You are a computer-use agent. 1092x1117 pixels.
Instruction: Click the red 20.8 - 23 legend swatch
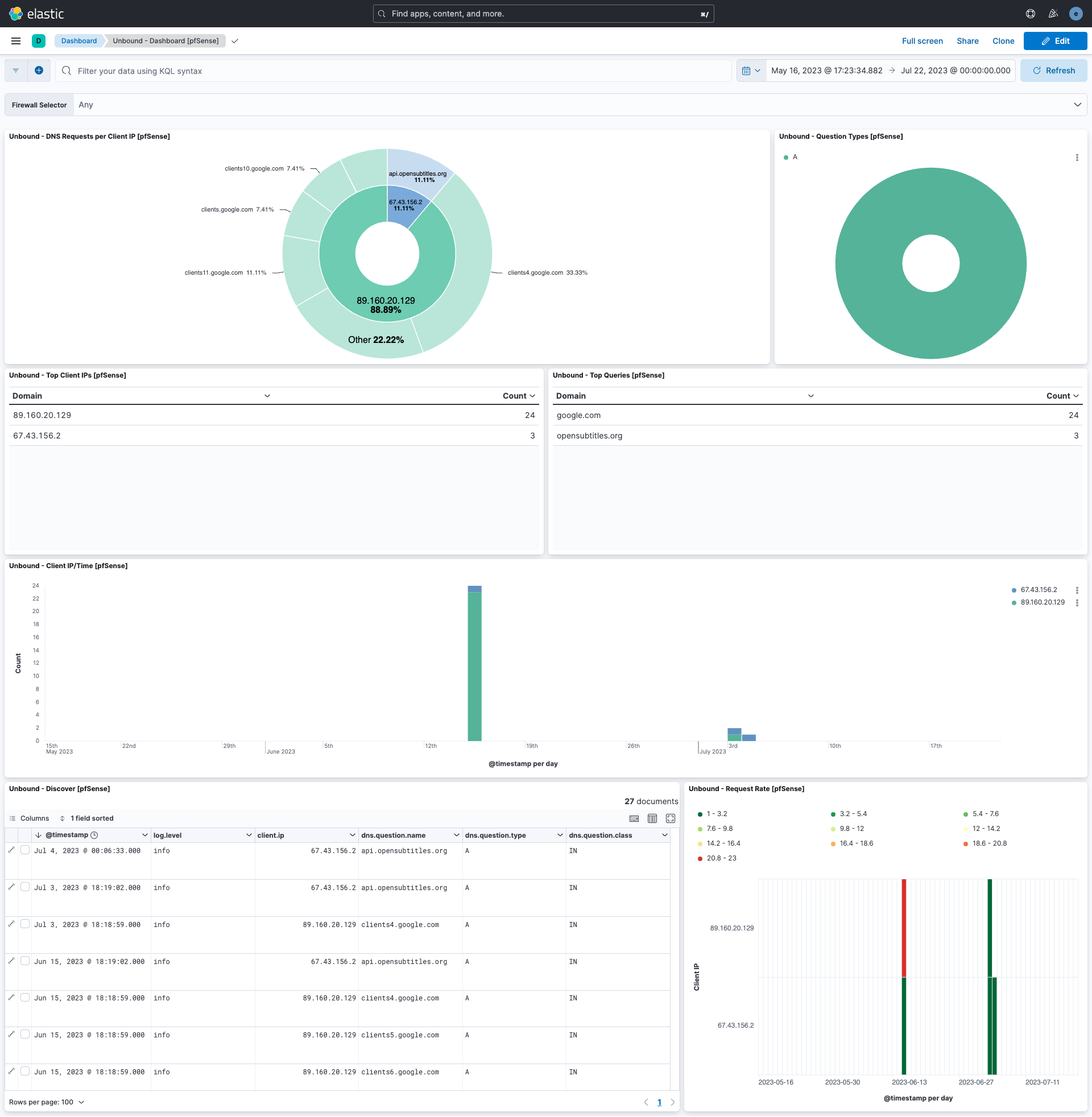click(699, 858)
